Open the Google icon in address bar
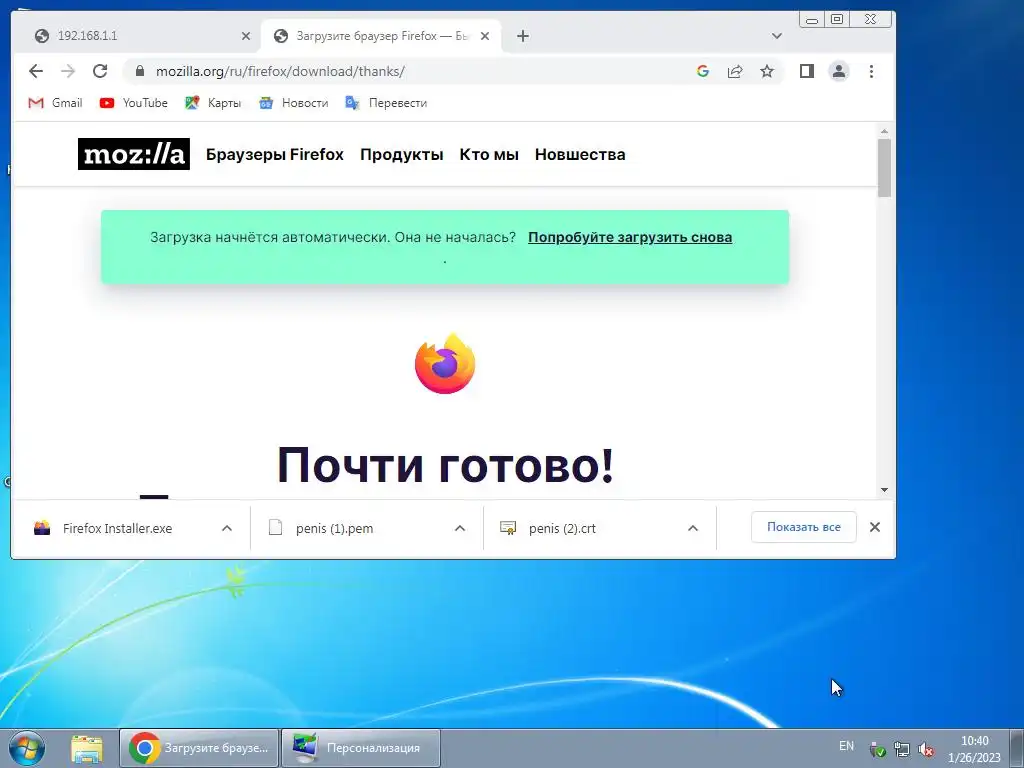The width and height of the screenshot is (1024, 768). [x=703, y=71]
